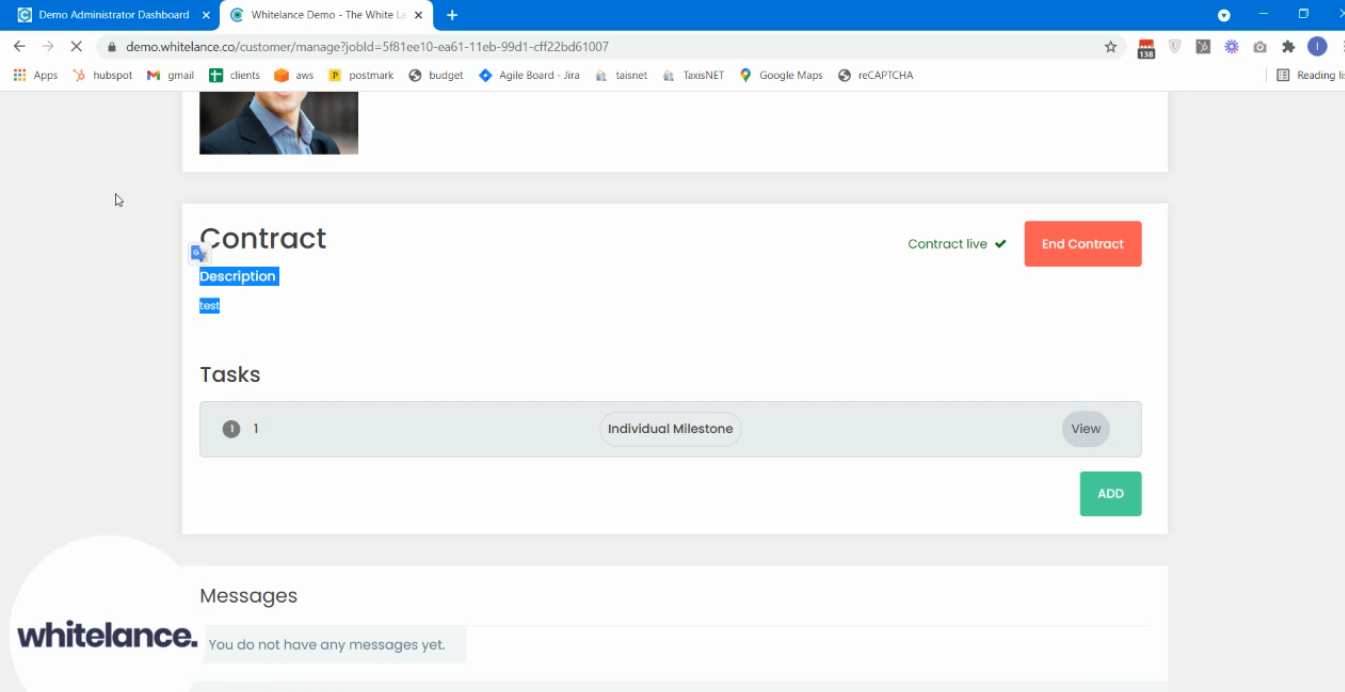The width and height of the screenshot is (1345, 692).
Task: Open the tab search dropdown
Action: [1223, 15]
